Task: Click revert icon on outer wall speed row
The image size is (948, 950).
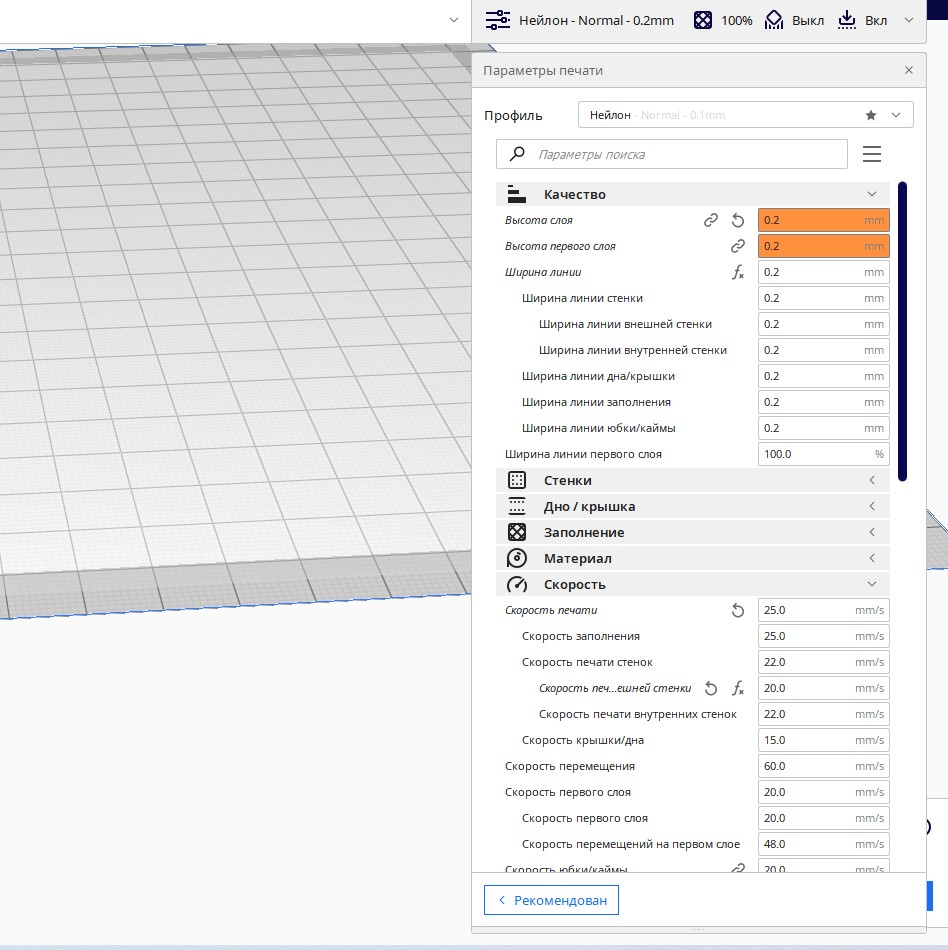Action: tap(711, 688)
